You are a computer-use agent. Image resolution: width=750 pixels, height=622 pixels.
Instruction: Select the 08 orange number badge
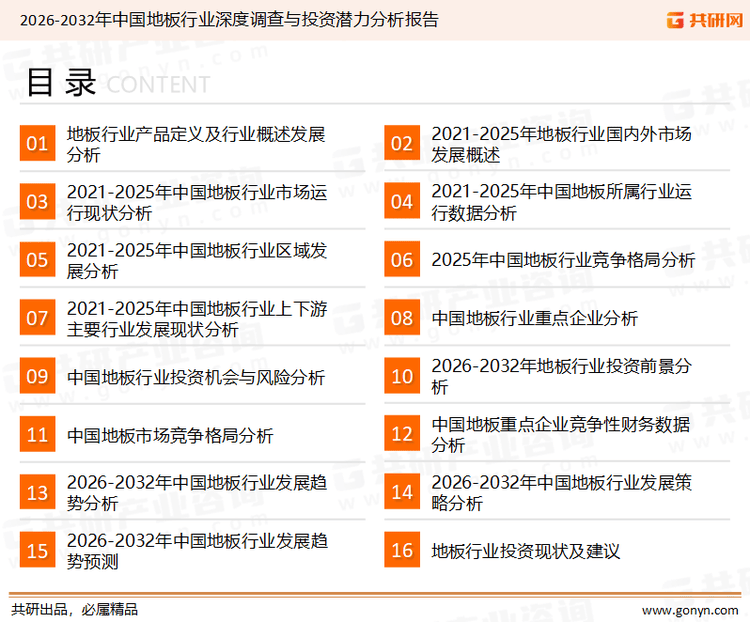pos(401,318)
